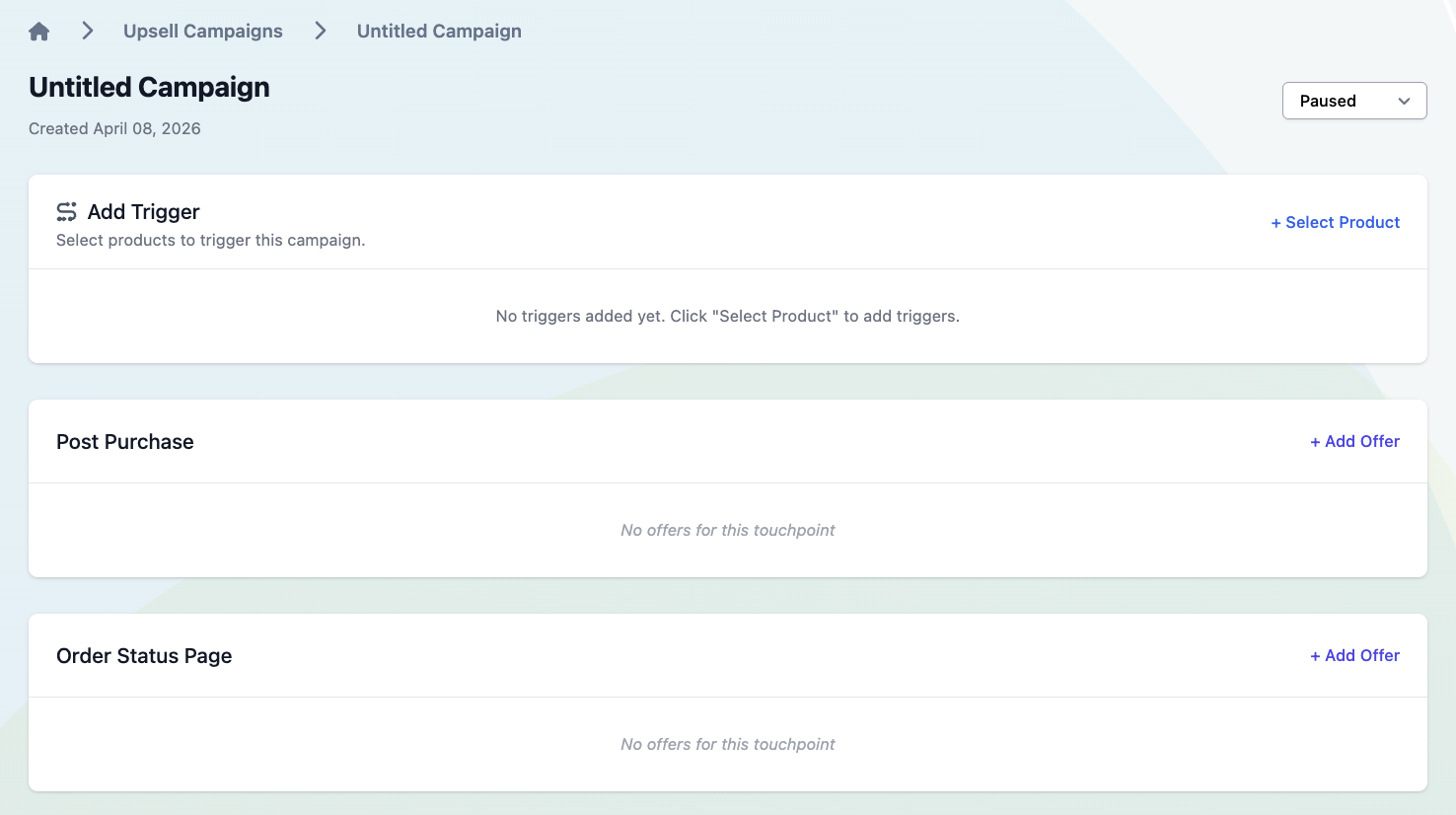
Task: Click Post Purchase 'No offers for this touchpoint'
Action: (x=728, y=530)
